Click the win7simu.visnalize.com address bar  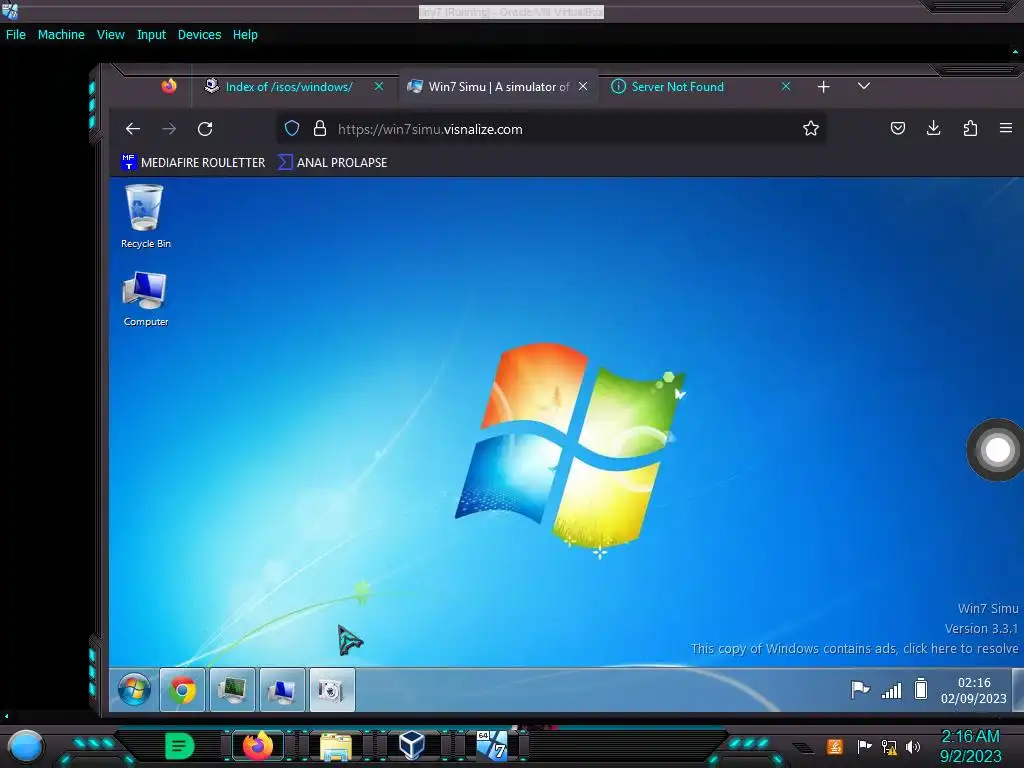click(x=552, y=129)
